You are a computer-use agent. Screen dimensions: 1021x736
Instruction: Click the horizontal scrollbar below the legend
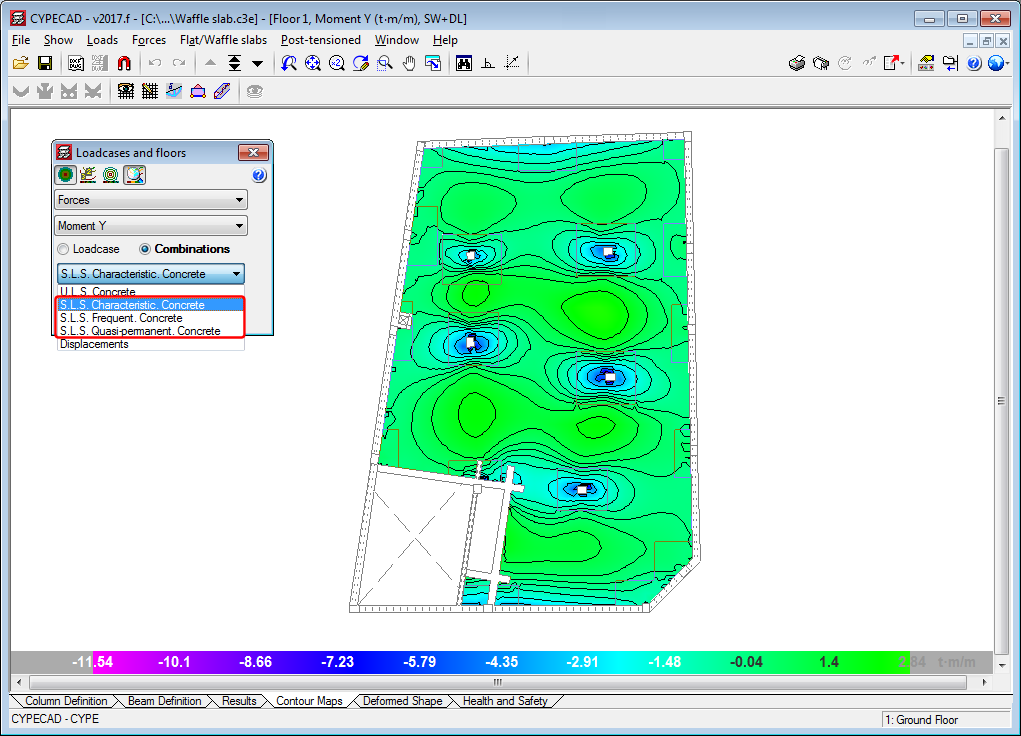[x=500, y=682]
